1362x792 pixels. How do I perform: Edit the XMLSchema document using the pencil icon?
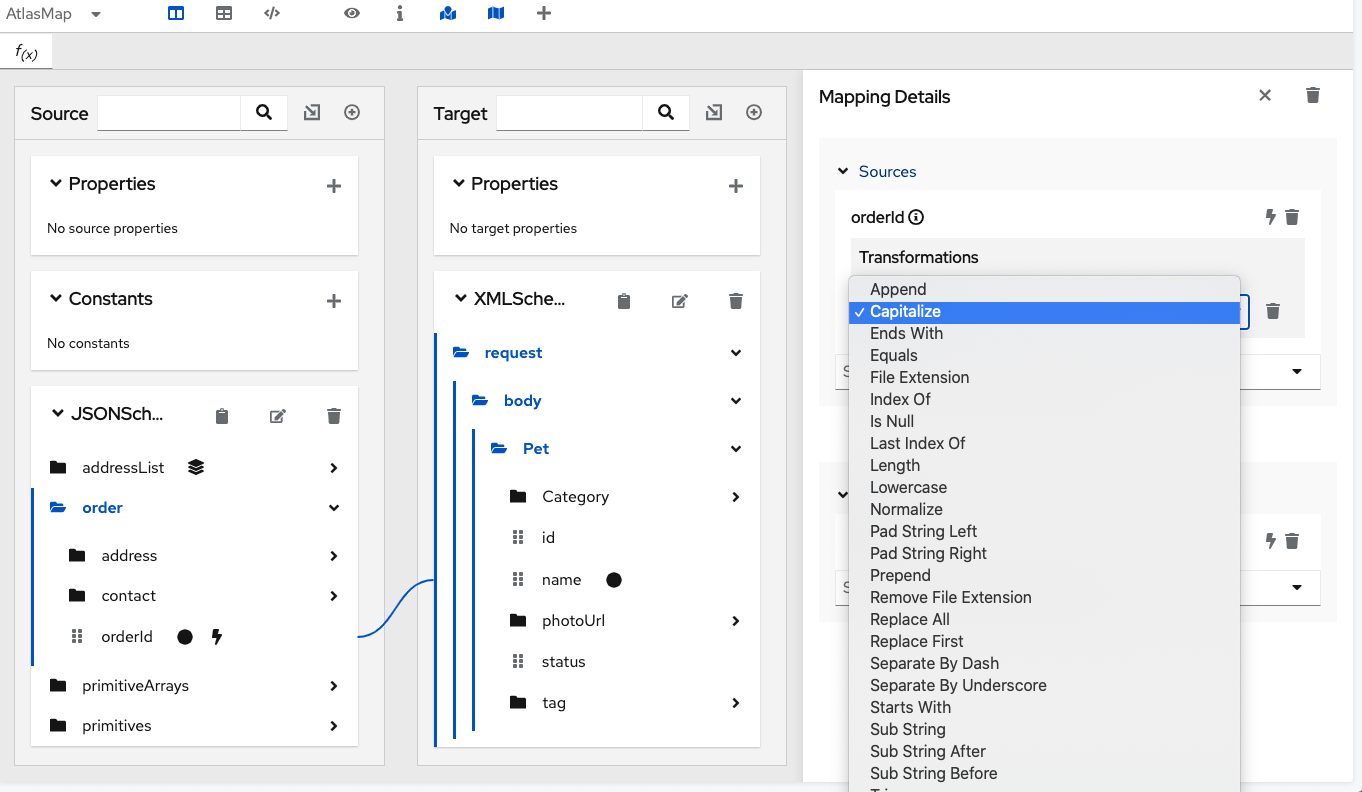tap(679, 300)
